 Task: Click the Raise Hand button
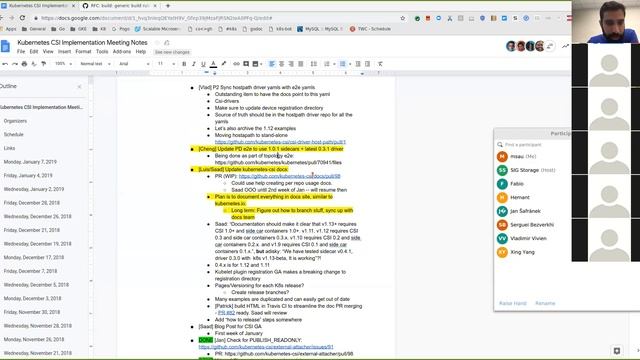coord(513,303)
